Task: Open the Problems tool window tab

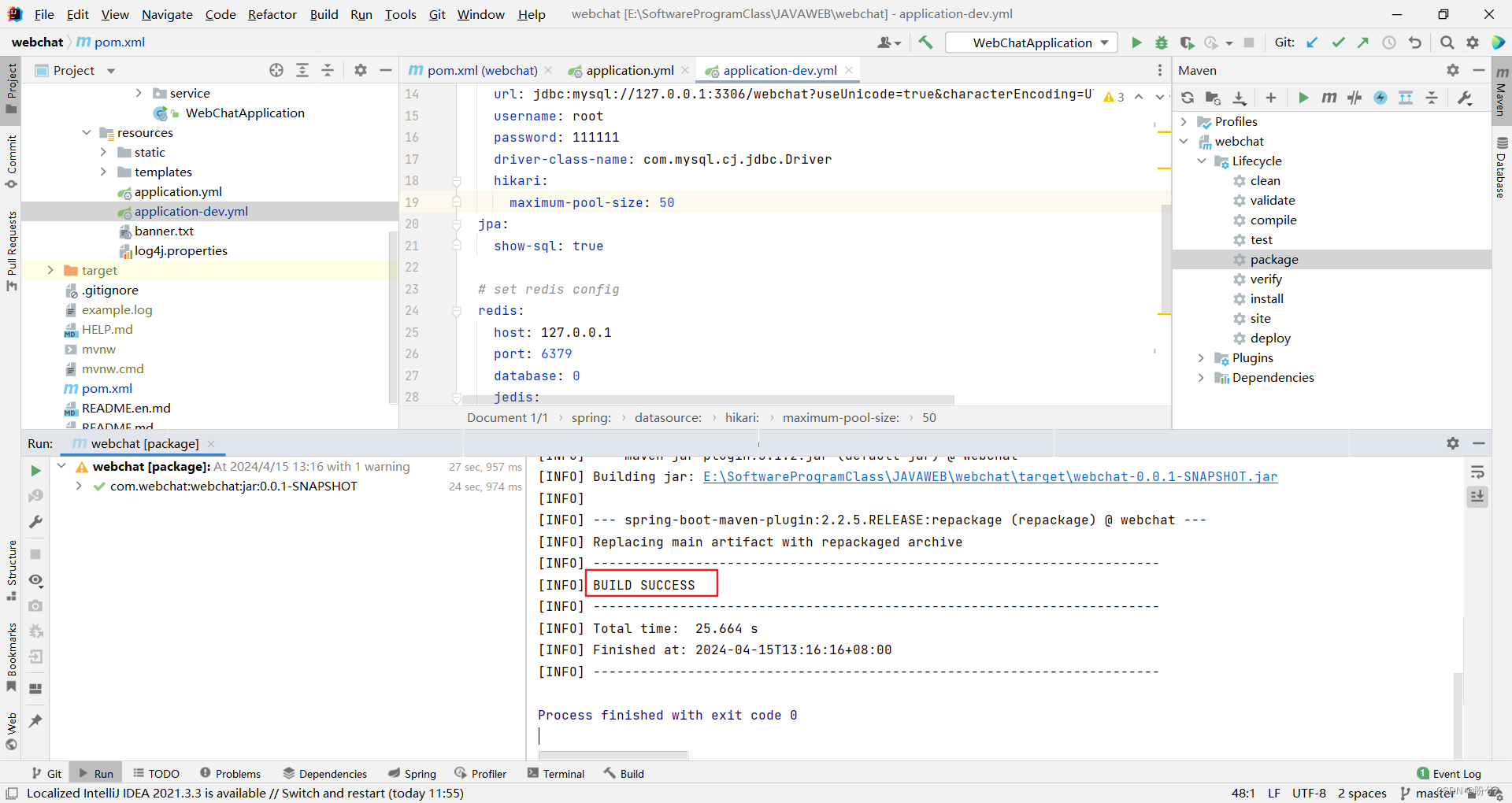Action: [230, 774]
